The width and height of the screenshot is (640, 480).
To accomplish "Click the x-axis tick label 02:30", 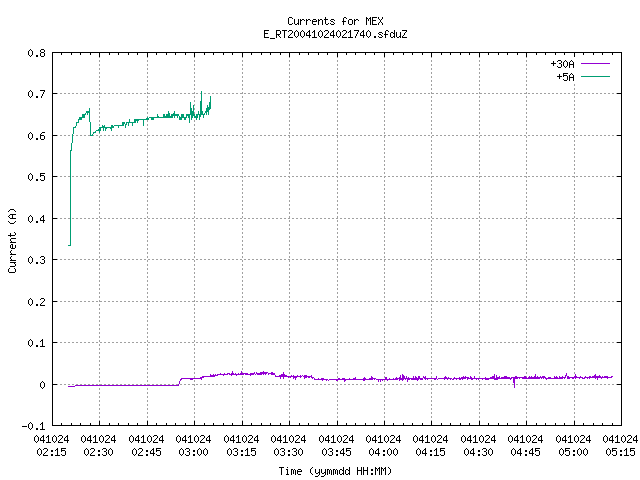I will 98,452.
